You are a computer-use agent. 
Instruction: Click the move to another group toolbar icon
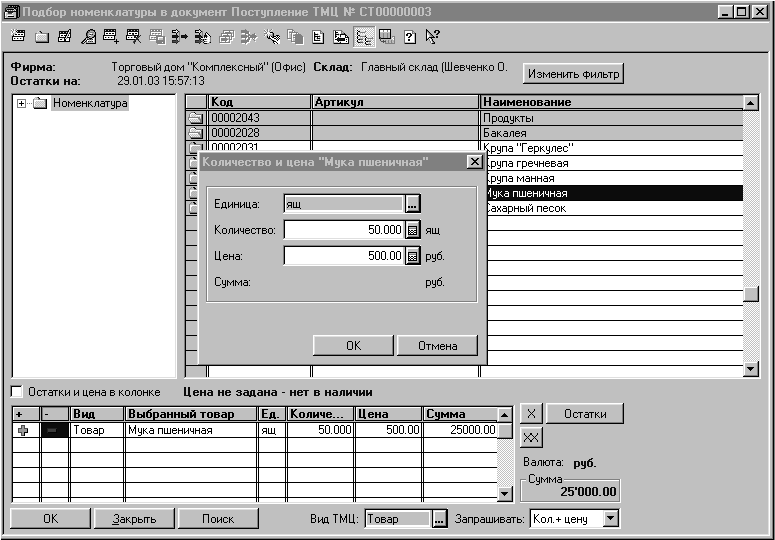point(180,37)
